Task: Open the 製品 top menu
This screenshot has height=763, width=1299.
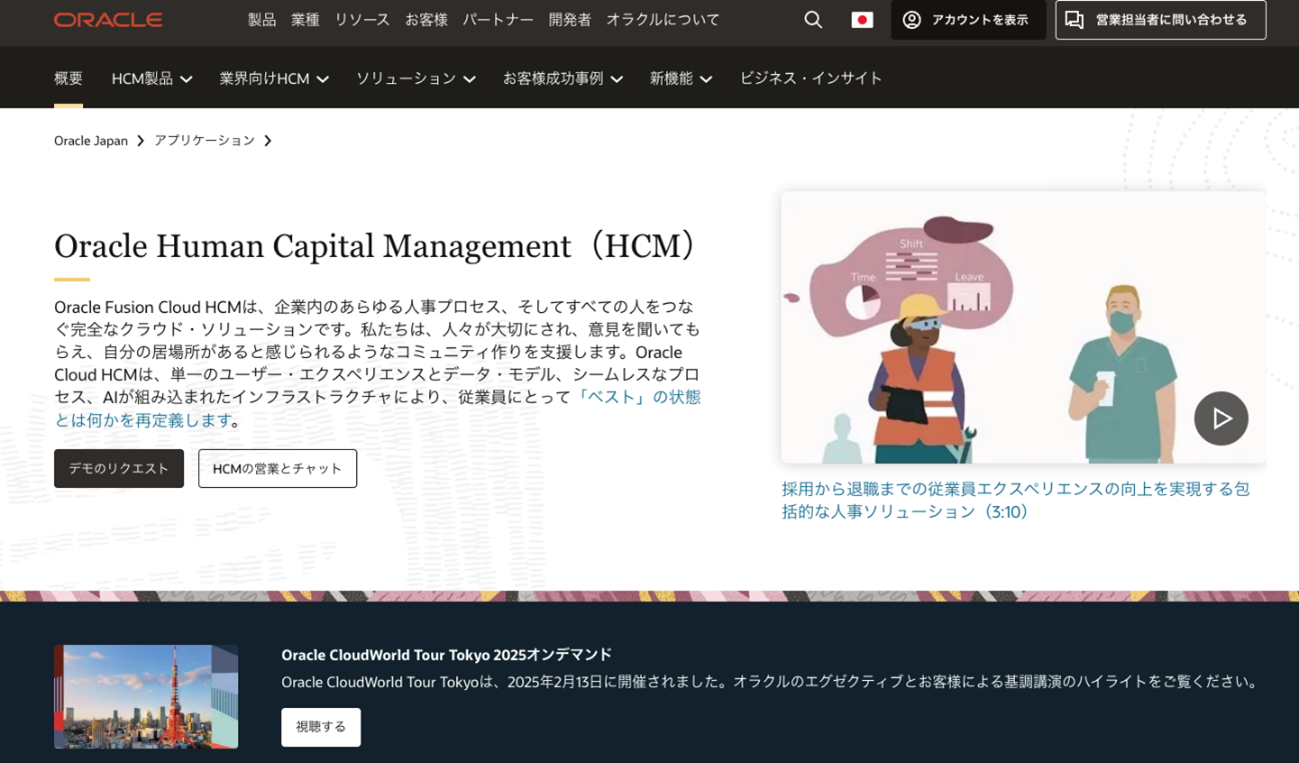Action: point(262,20)
